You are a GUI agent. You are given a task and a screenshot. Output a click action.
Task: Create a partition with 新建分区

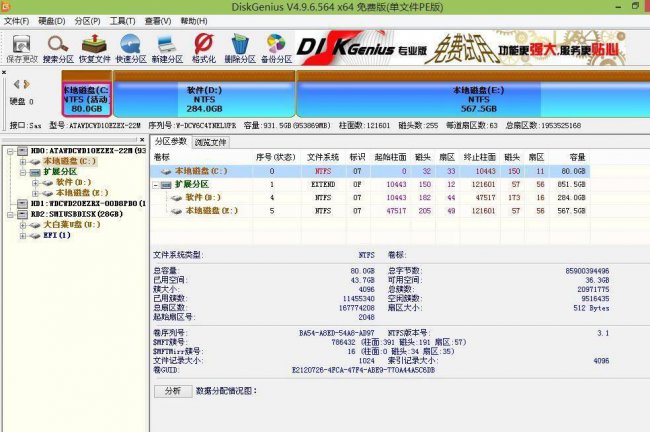pos(167,49)
